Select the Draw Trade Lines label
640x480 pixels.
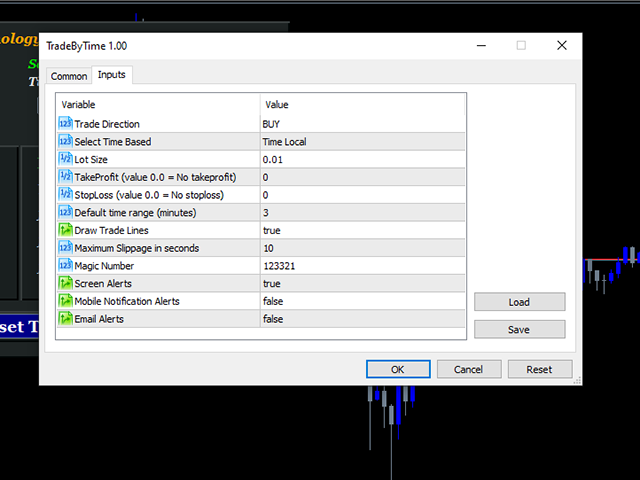tap(111, 230)
